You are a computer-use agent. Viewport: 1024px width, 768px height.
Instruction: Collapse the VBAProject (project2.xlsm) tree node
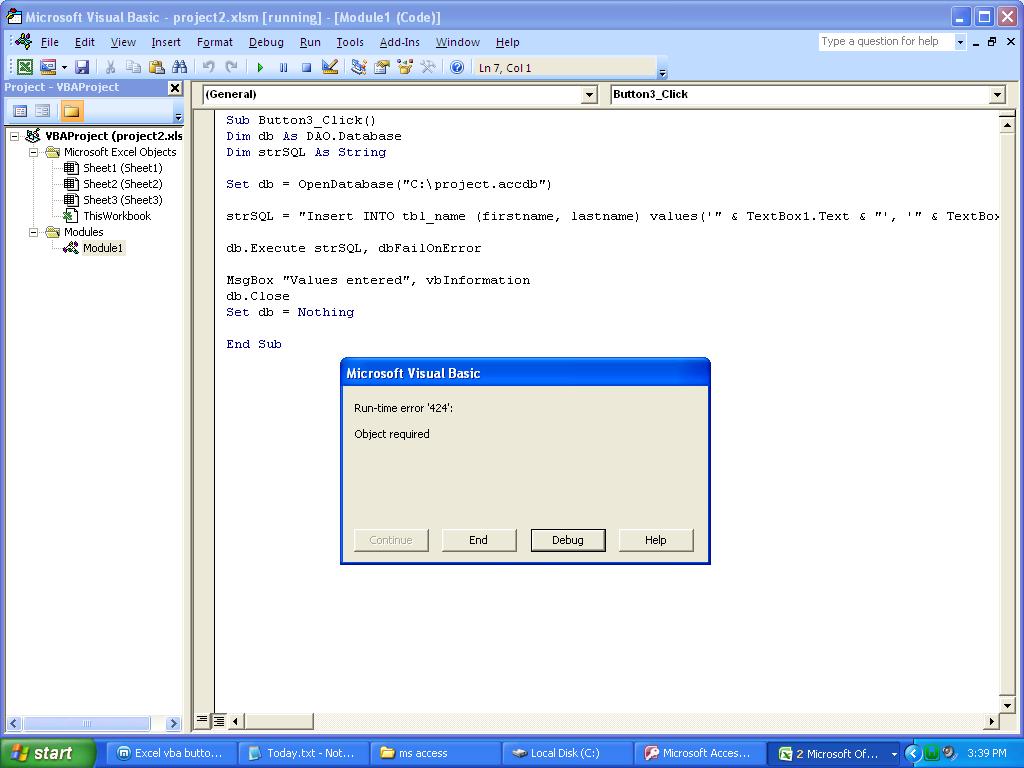(x=14, y=136)
